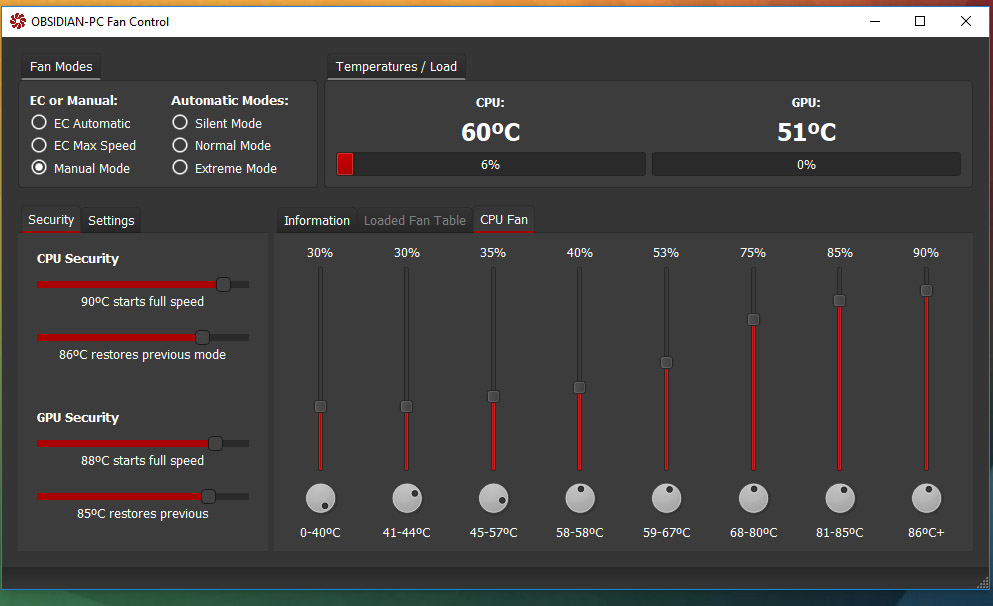Click the 81-85ºC temperature range dial
Image resolution: width=993 pixels, height=606 pixels.
[839, 498]
